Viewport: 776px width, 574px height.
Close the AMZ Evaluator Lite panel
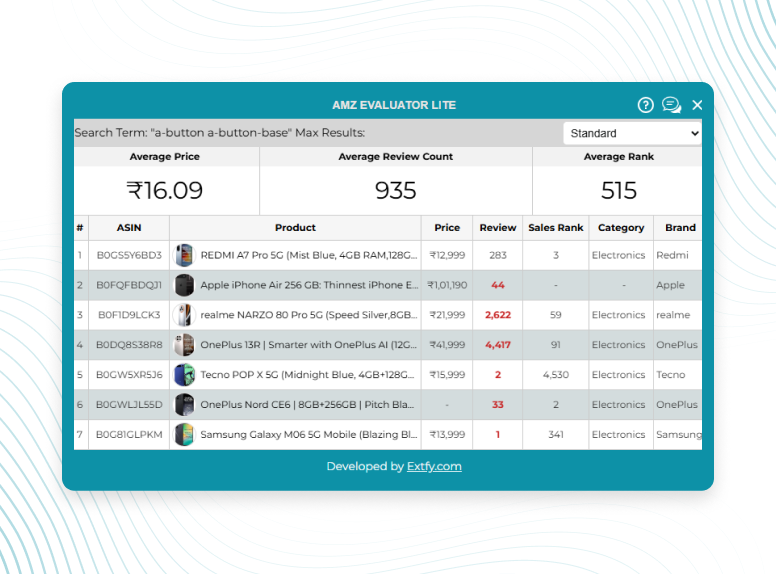697,105
